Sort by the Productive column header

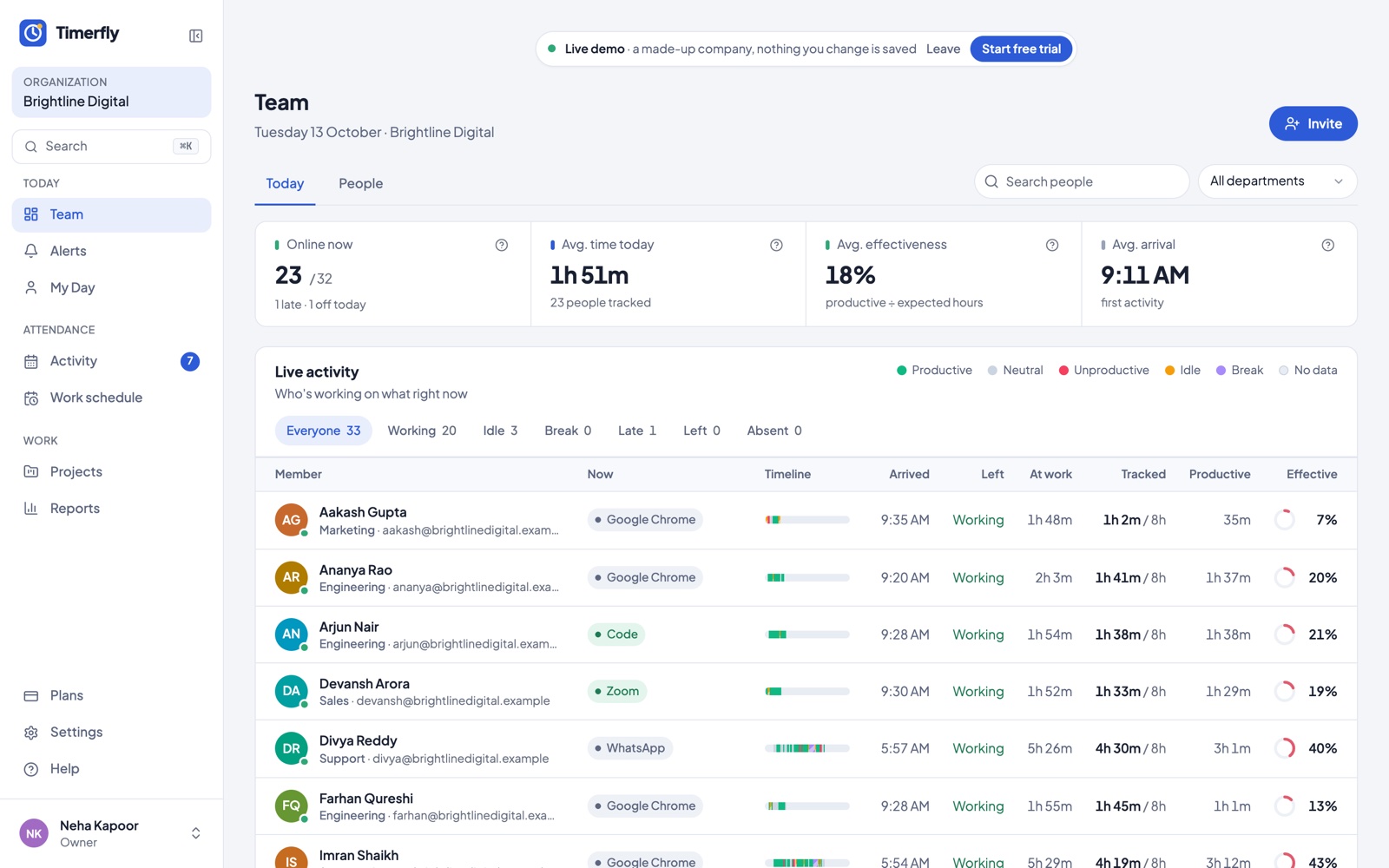click(x=1220, y=474)
